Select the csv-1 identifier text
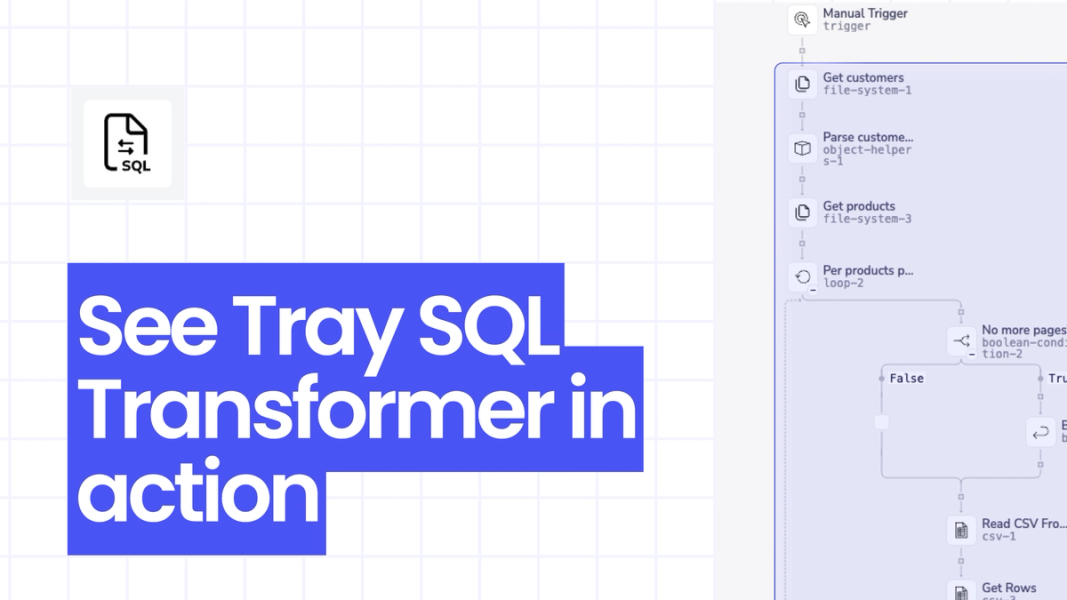 pos(998,537)
